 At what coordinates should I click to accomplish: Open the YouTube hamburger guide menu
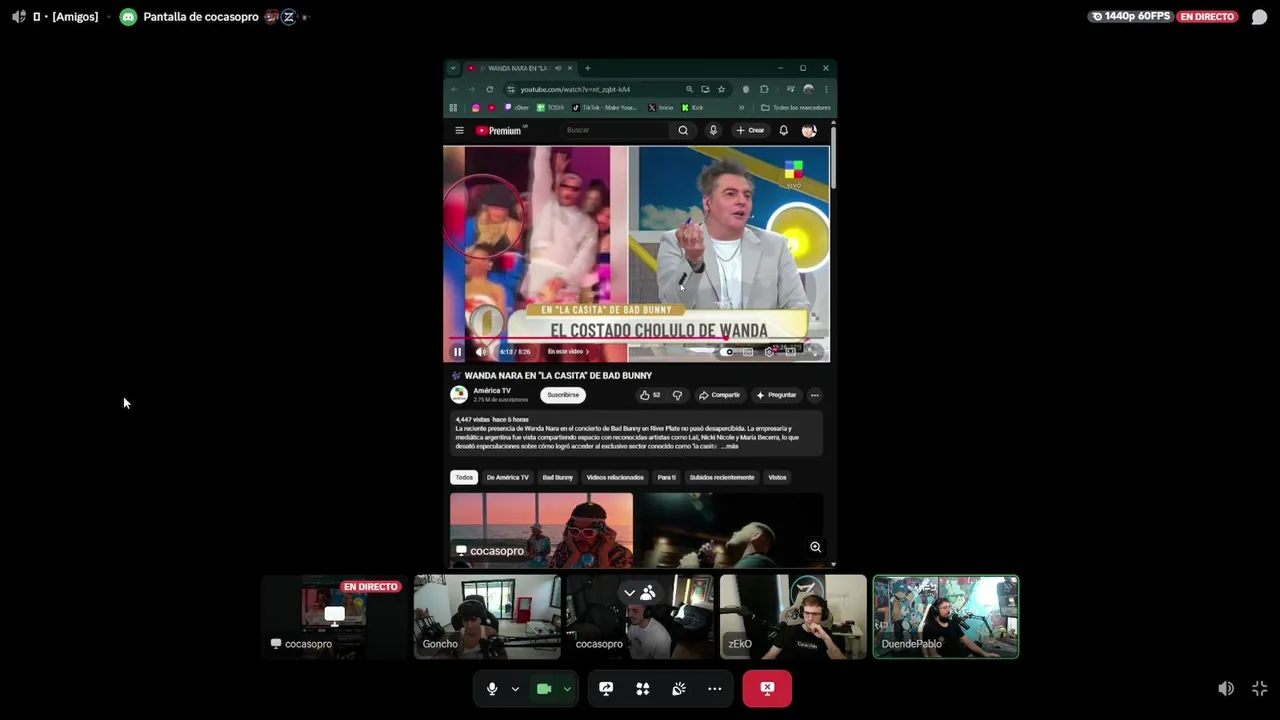tap(459, 130)
